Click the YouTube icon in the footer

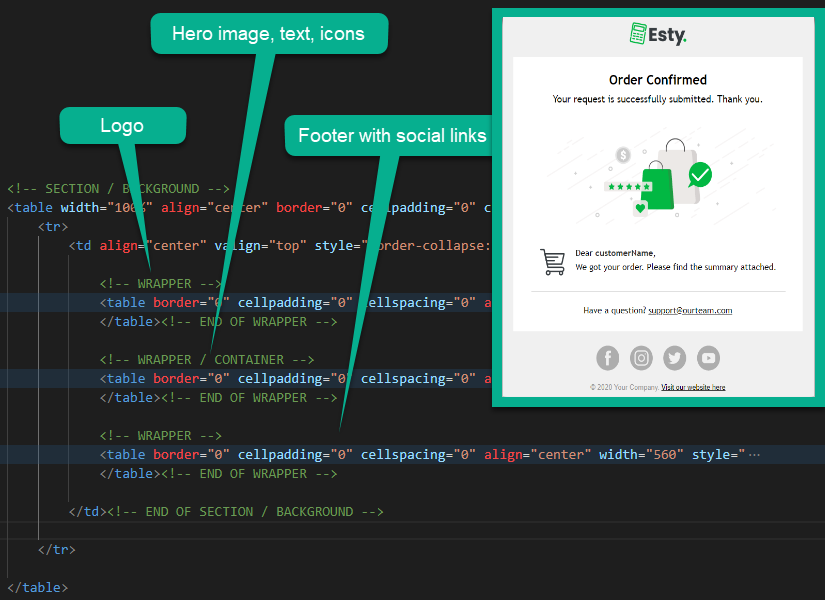[x=707, y=357]
